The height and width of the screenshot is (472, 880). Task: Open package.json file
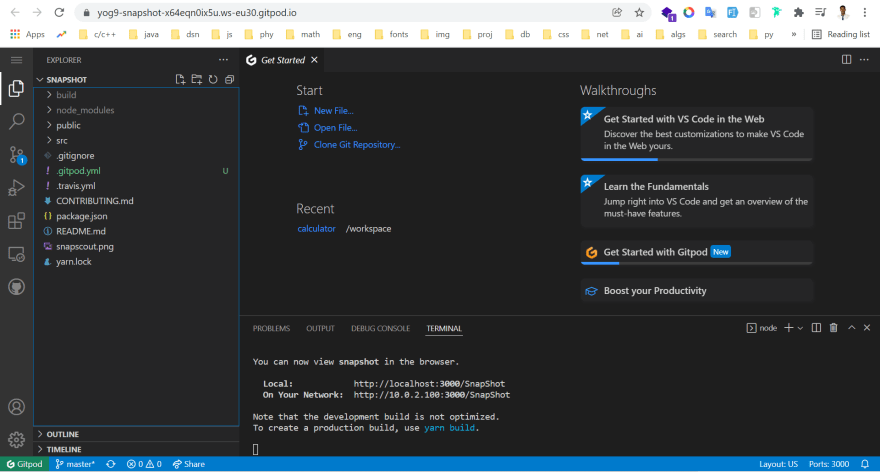[136, 216]
